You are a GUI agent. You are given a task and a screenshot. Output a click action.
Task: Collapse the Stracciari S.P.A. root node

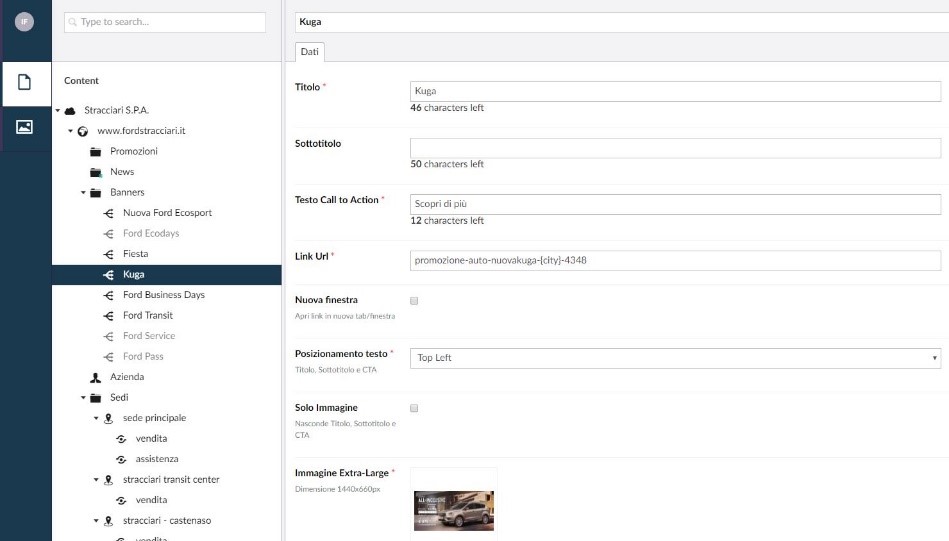pyautogui.click(x=58, y=111)
